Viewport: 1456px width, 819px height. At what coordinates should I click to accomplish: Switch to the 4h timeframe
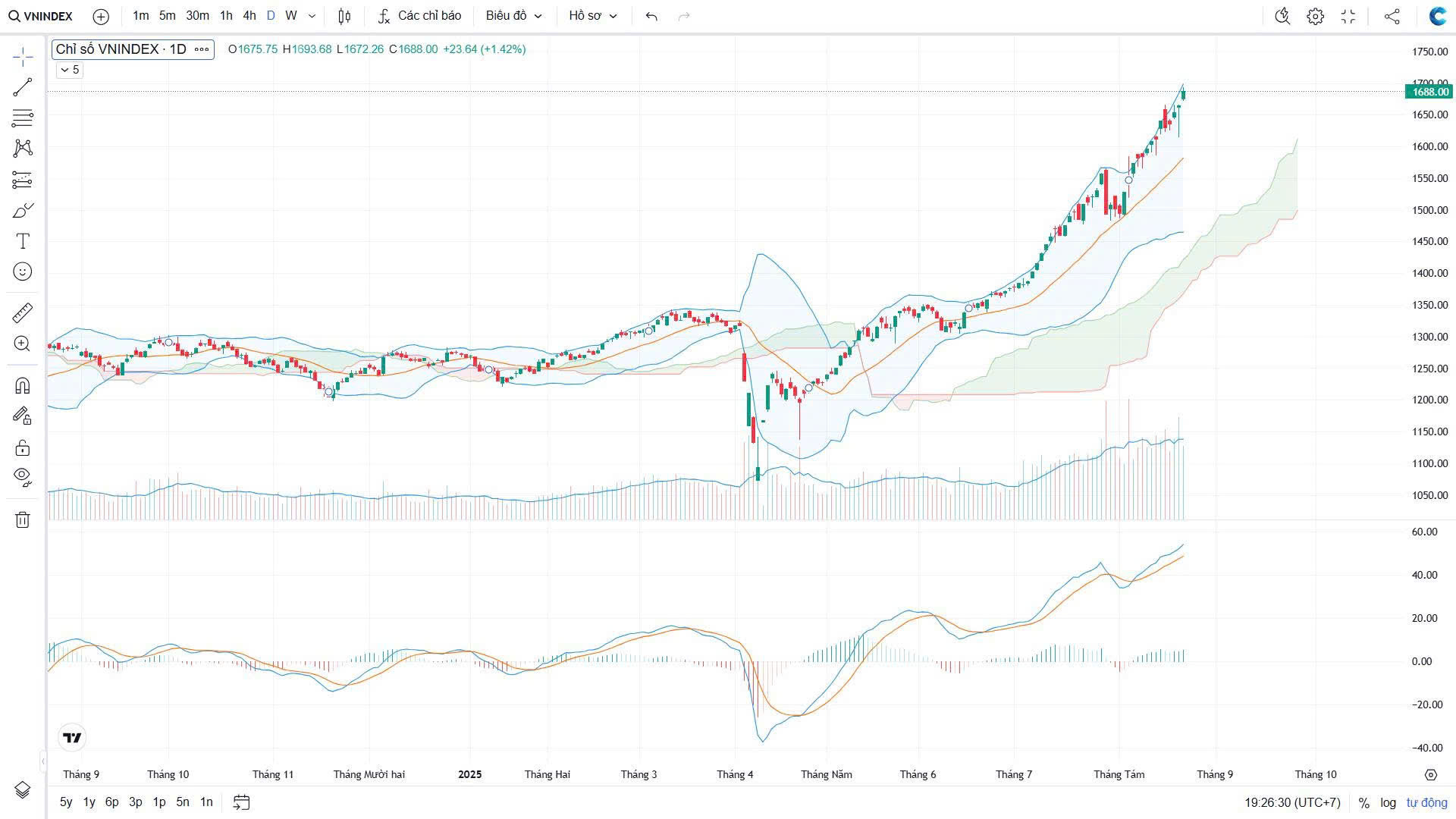pyautogui.click(x=249, y=16)
